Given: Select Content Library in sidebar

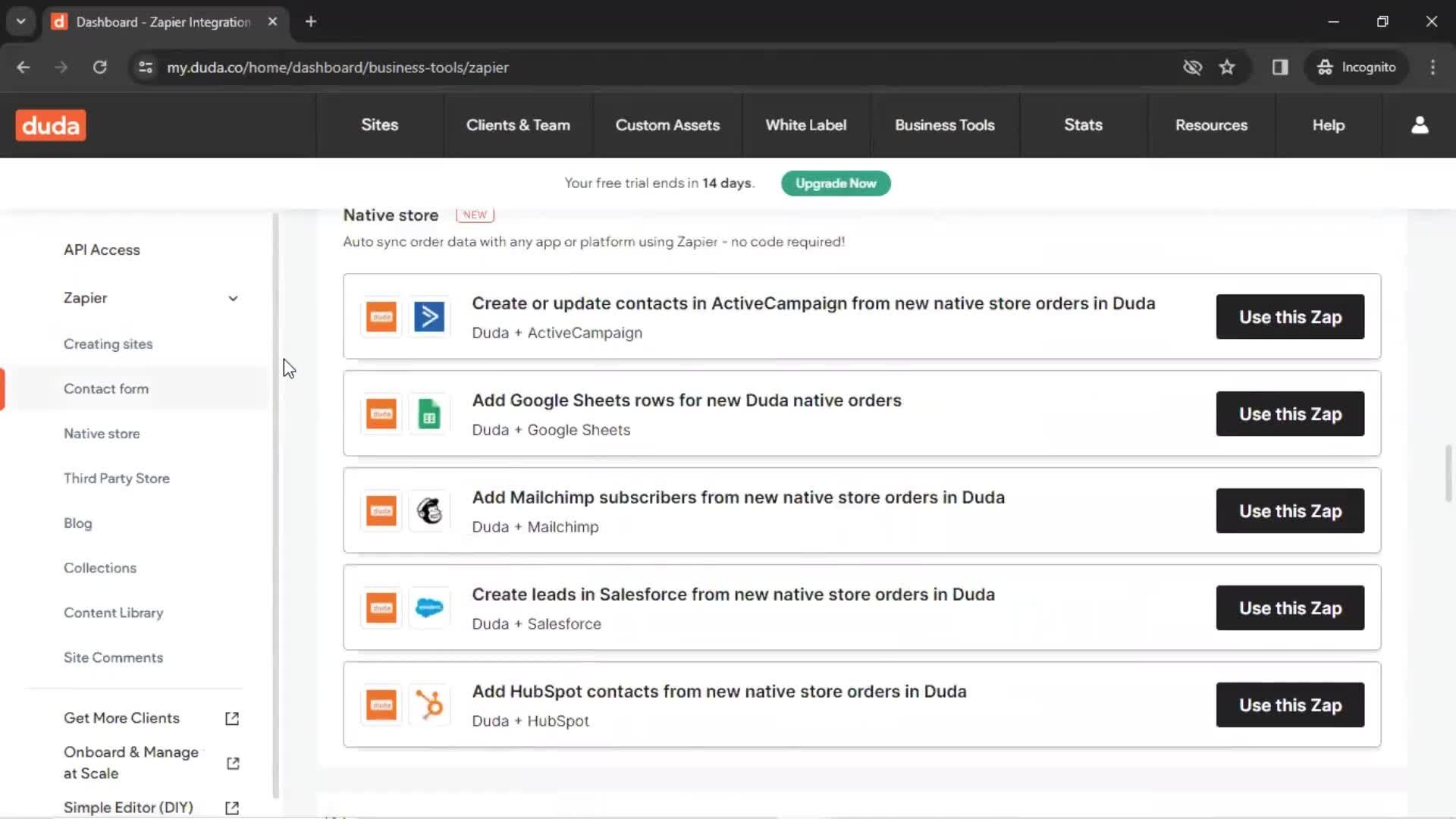Looking at the screenshot, I should pyautogui.click(x=114, y=613).
